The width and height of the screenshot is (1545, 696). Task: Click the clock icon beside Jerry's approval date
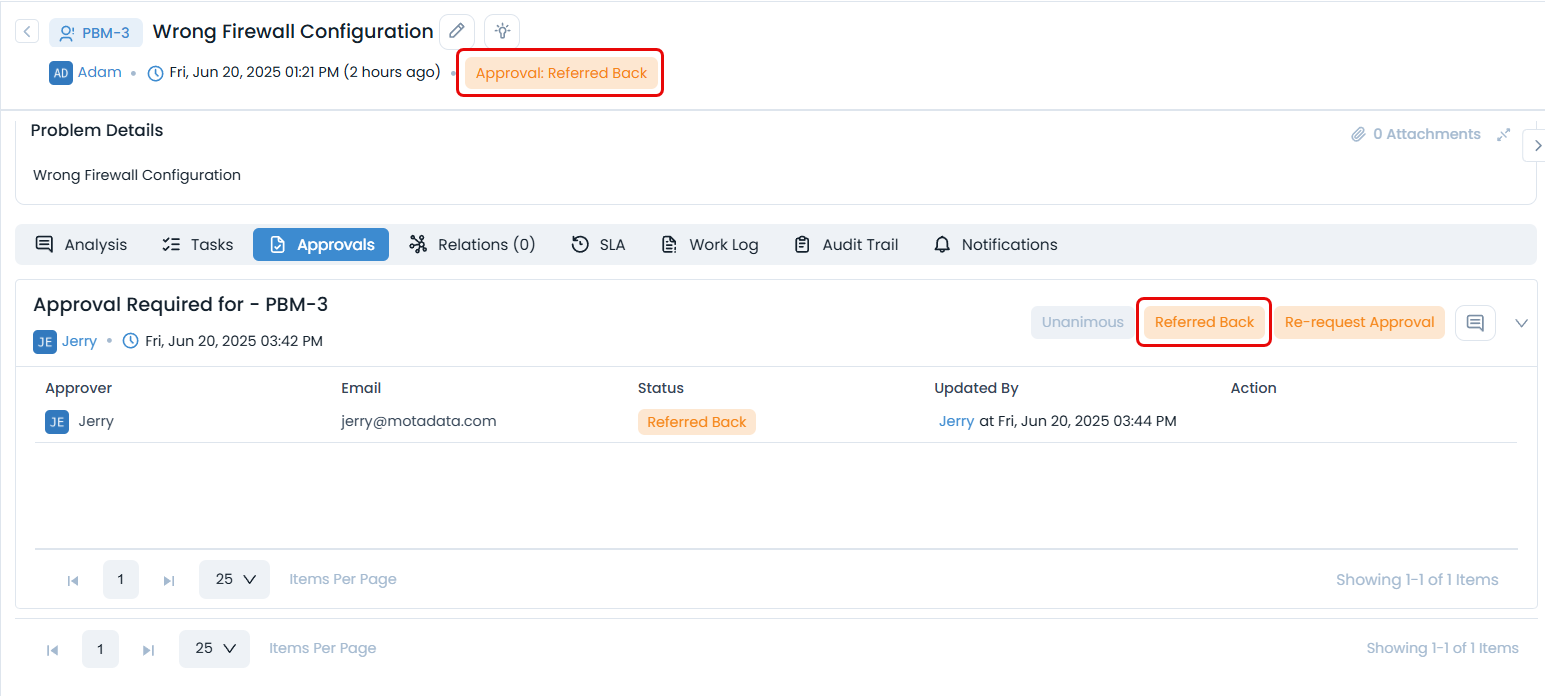[131, 340]
